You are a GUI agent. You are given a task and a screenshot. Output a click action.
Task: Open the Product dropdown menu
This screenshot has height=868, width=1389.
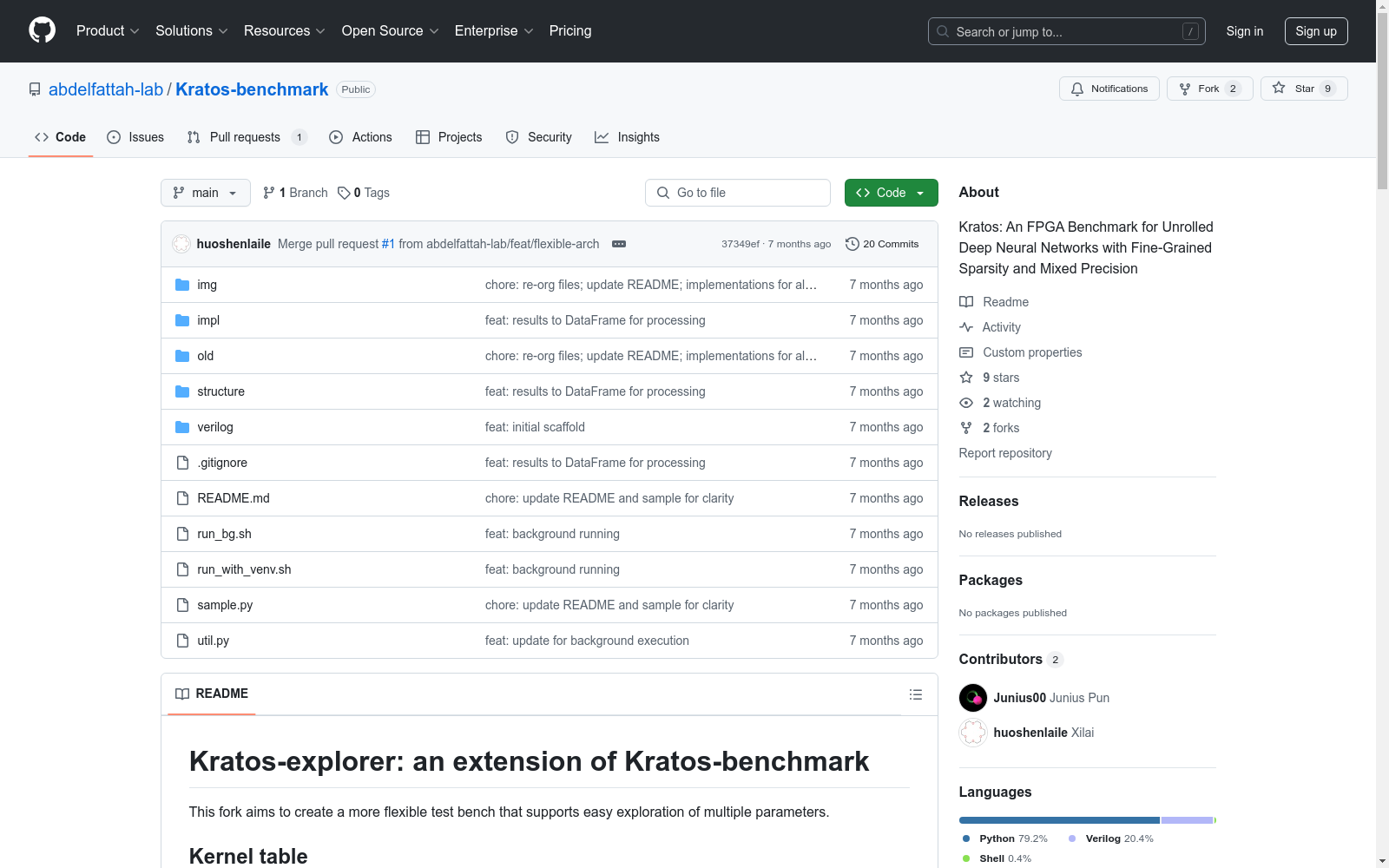(108, 31)
